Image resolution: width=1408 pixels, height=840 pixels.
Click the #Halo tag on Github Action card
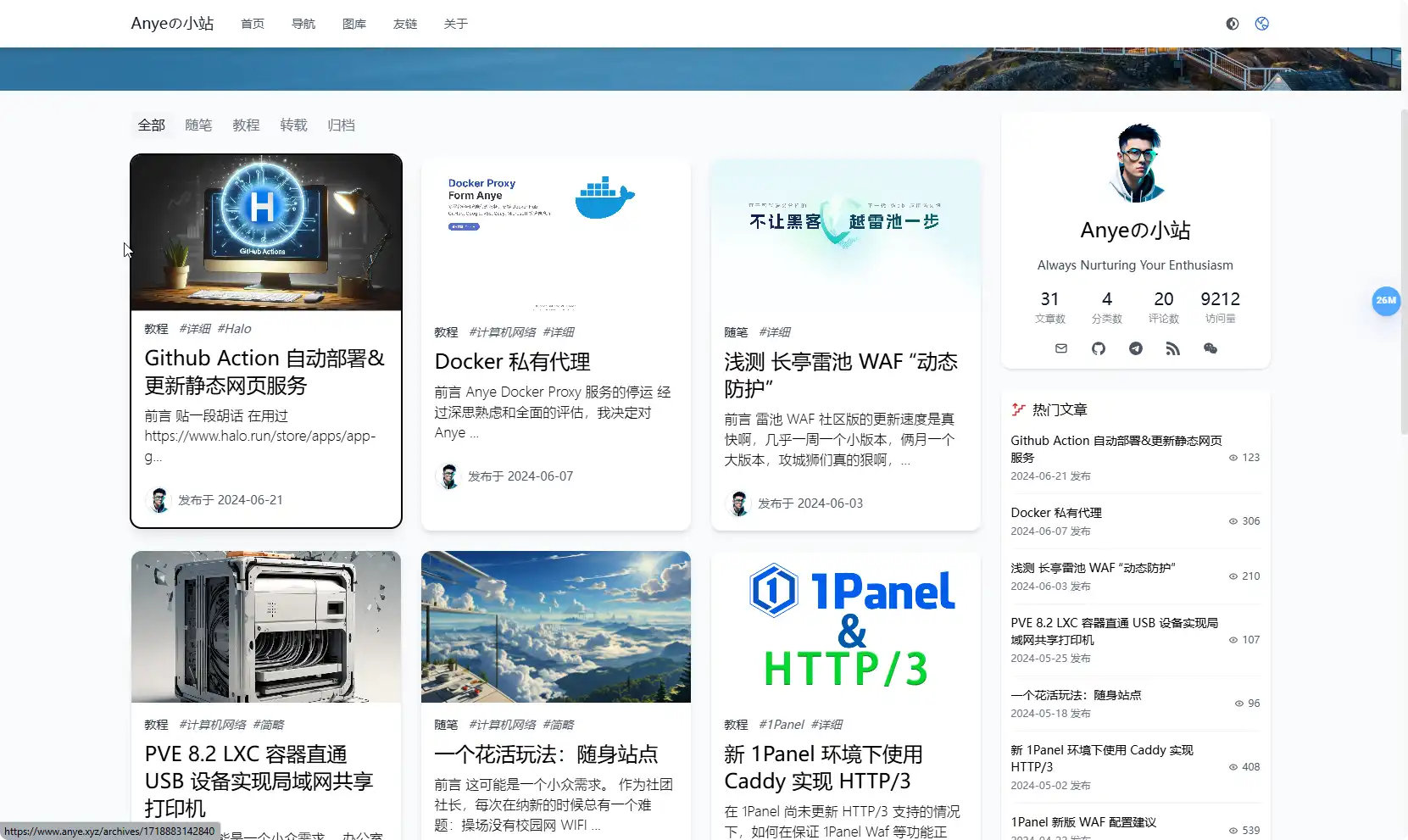tap(234, 329)
